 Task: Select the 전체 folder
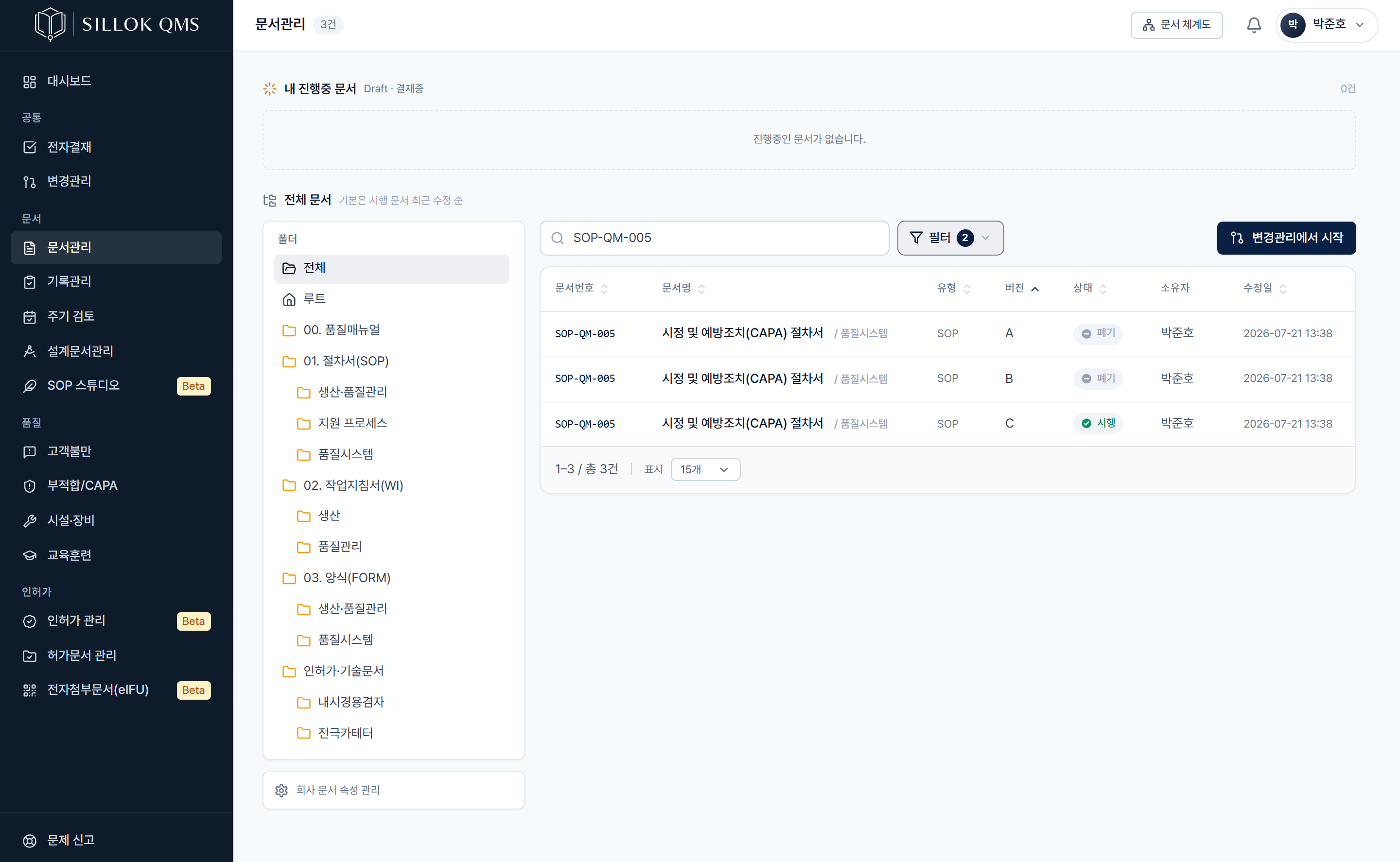pyautogui.click(x=391, y=269)
